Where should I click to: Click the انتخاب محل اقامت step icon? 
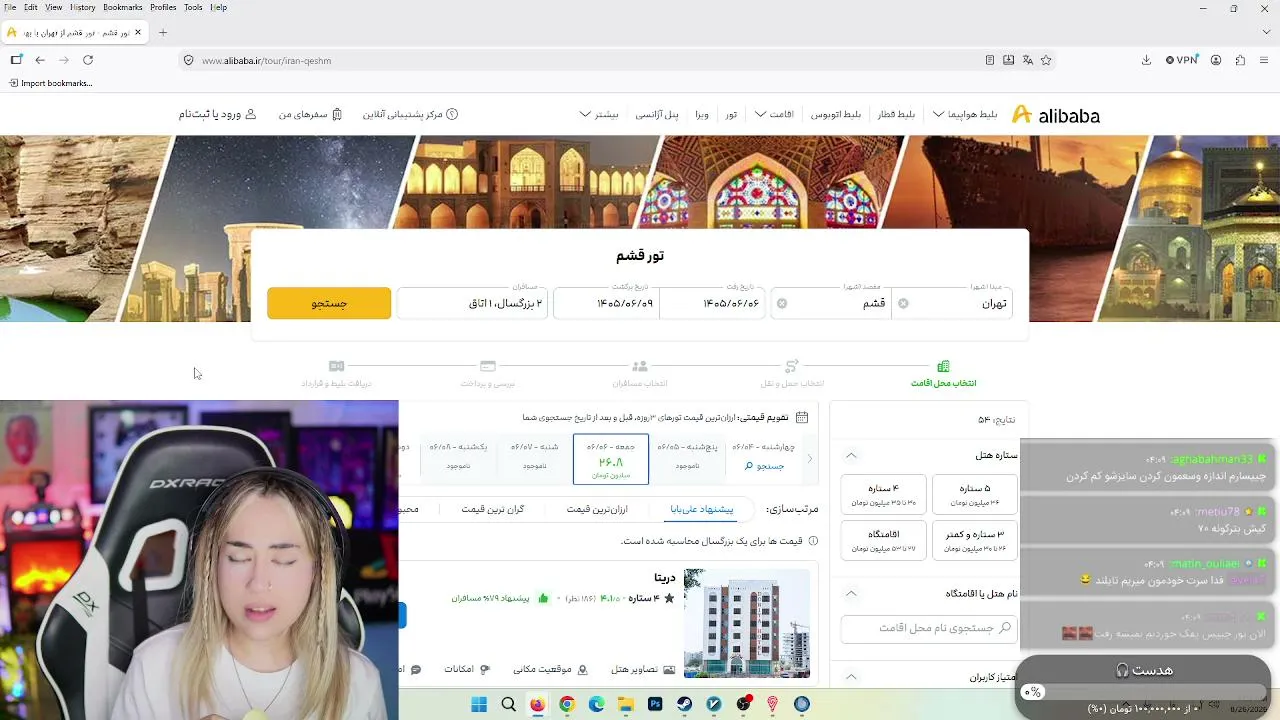click(x=943, y=367)
